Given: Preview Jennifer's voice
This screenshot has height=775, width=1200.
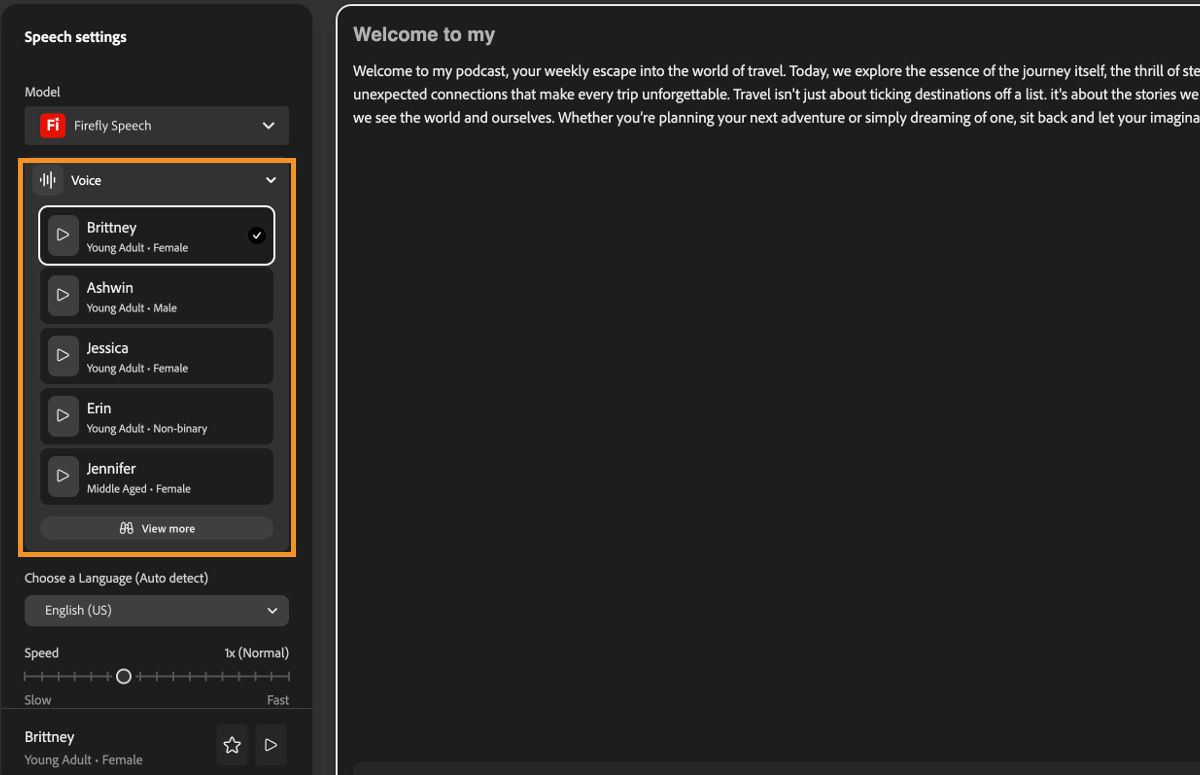Looking at the screenshot, I should [x=62, y=476].
